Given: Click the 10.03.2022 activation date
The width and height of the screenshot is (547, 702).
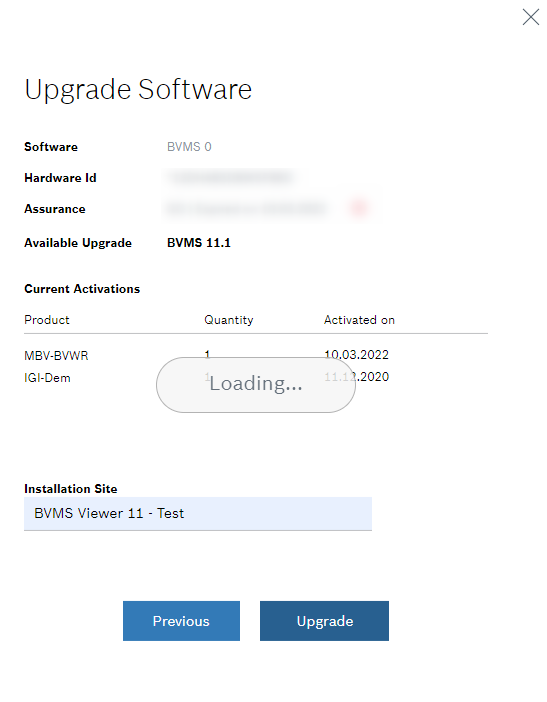Looking at the screenshot, I should [356, 355].
